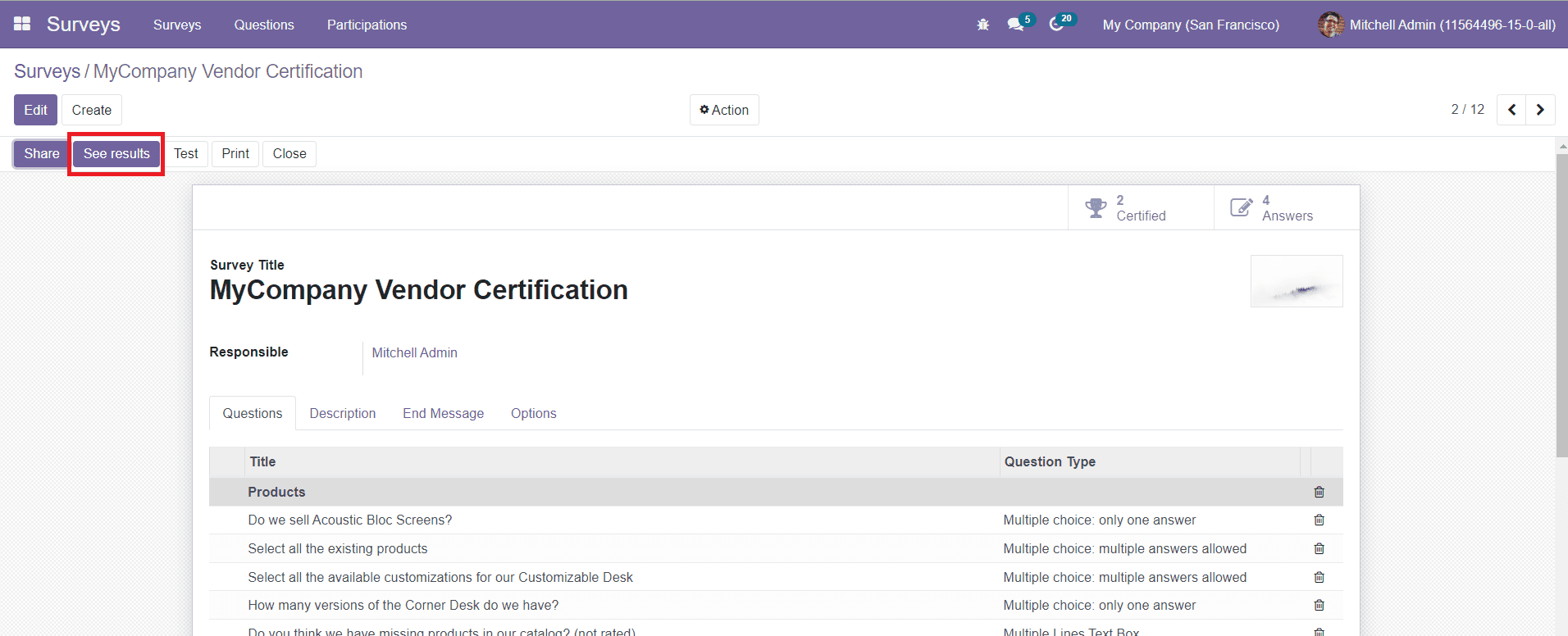Switch to the Description tab

(x=342, y=413)
